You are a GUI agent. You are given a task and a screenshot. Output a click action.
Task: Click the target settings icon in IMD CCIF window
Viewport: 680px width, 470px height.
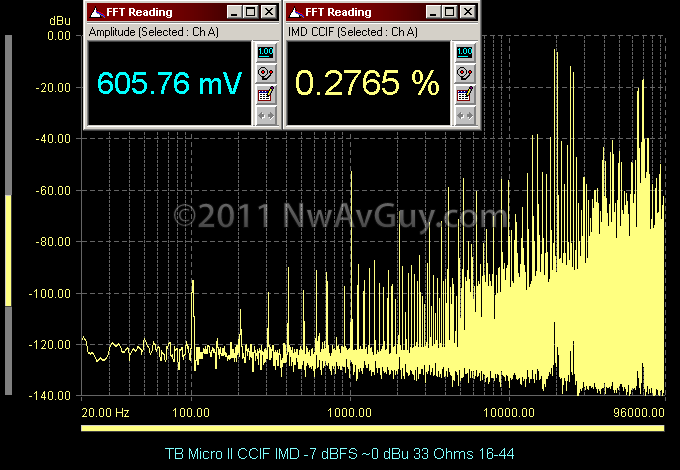click(x=465, y=74)
